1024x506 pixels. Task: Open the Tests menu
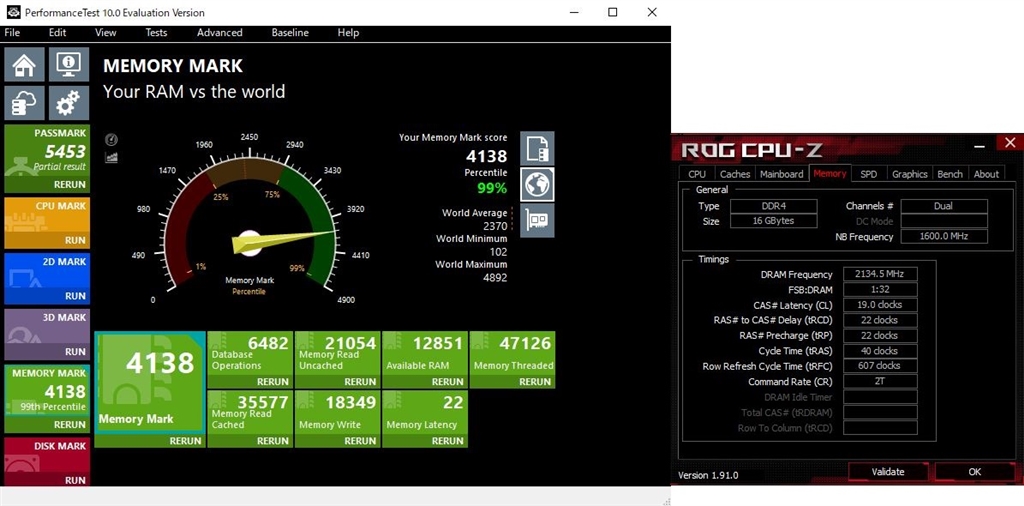tap(156, 33)
